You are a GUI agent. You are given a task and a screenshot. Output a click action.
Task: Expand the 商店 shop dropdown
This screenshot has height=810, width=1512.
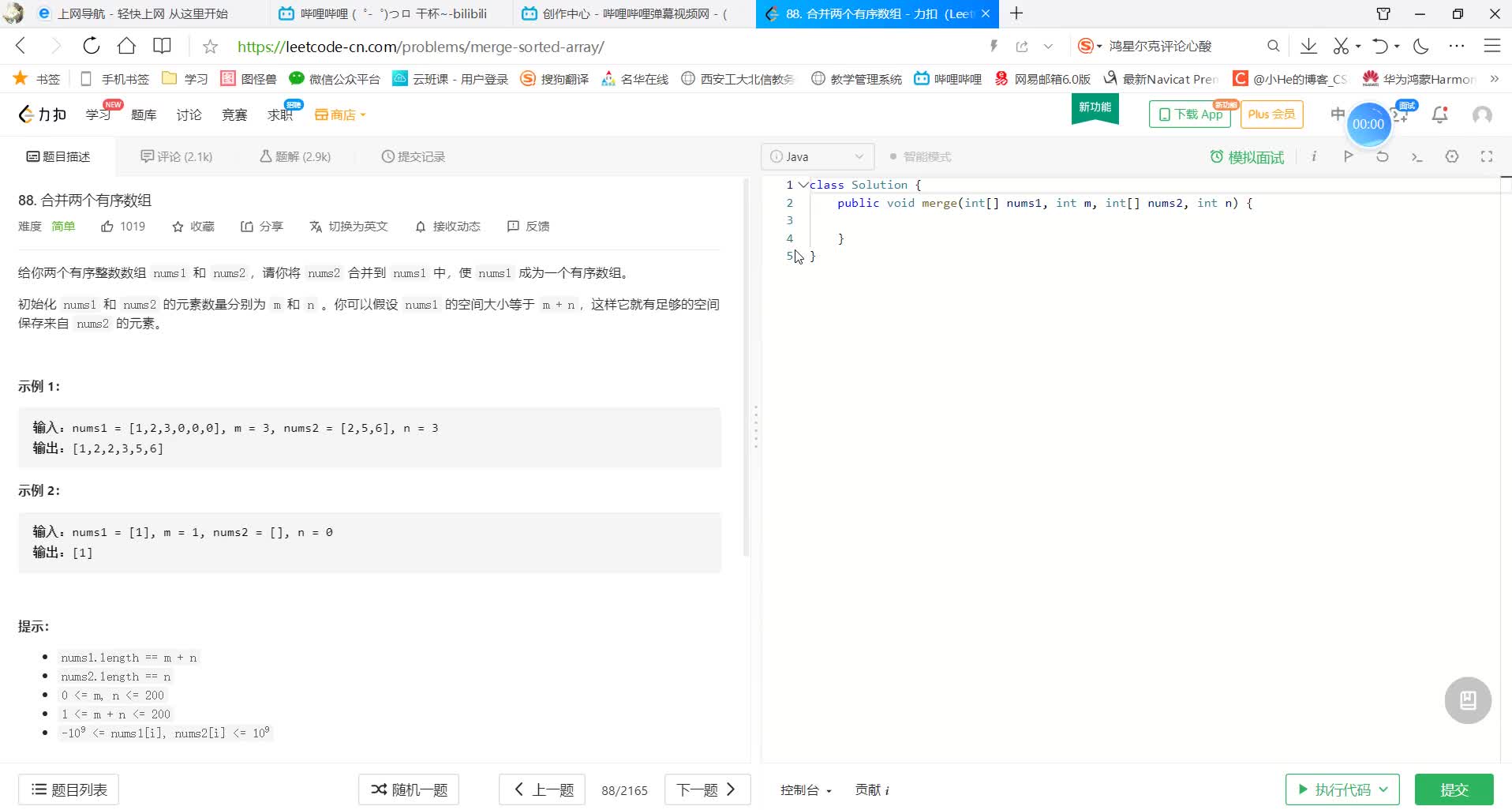pos(340,114)
